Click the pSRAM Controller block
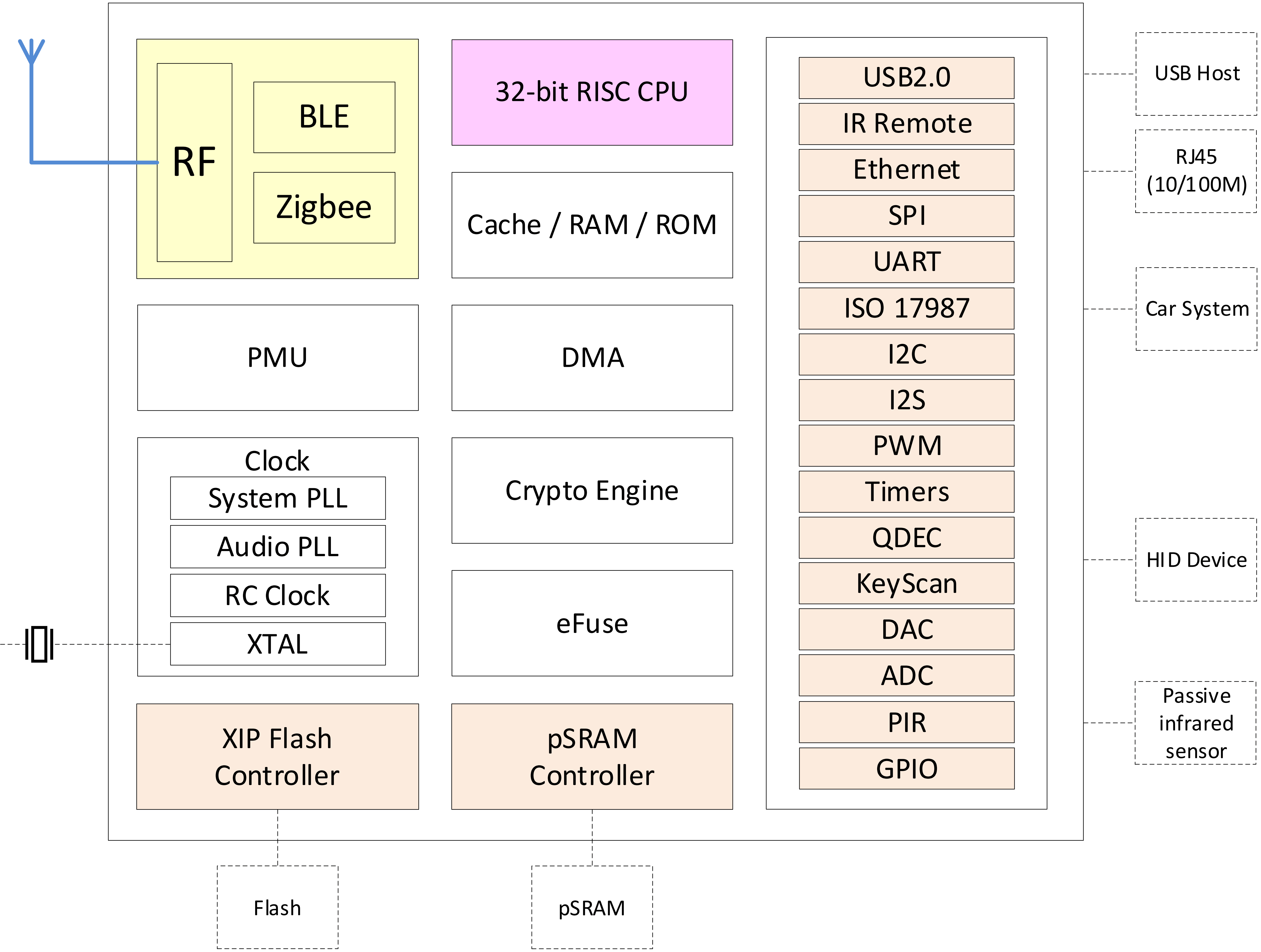The image size is (1261, 952). (592, 756)
